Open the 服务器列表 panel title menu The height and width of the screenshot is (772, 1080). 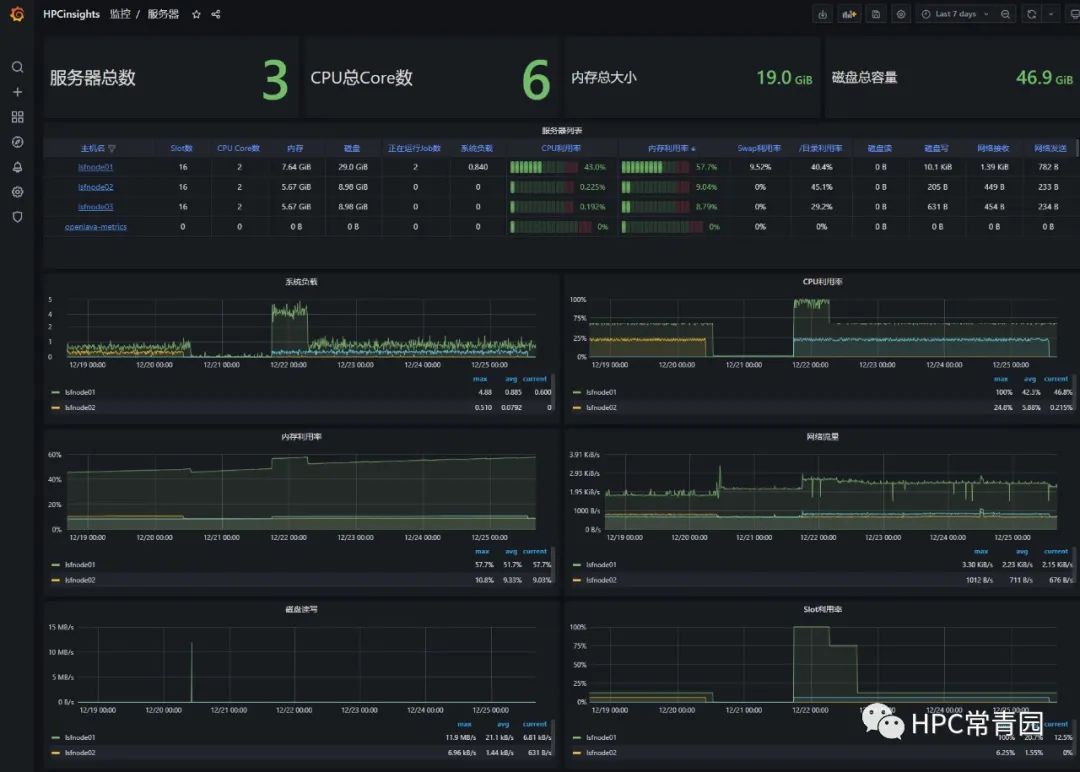[562, 130]
